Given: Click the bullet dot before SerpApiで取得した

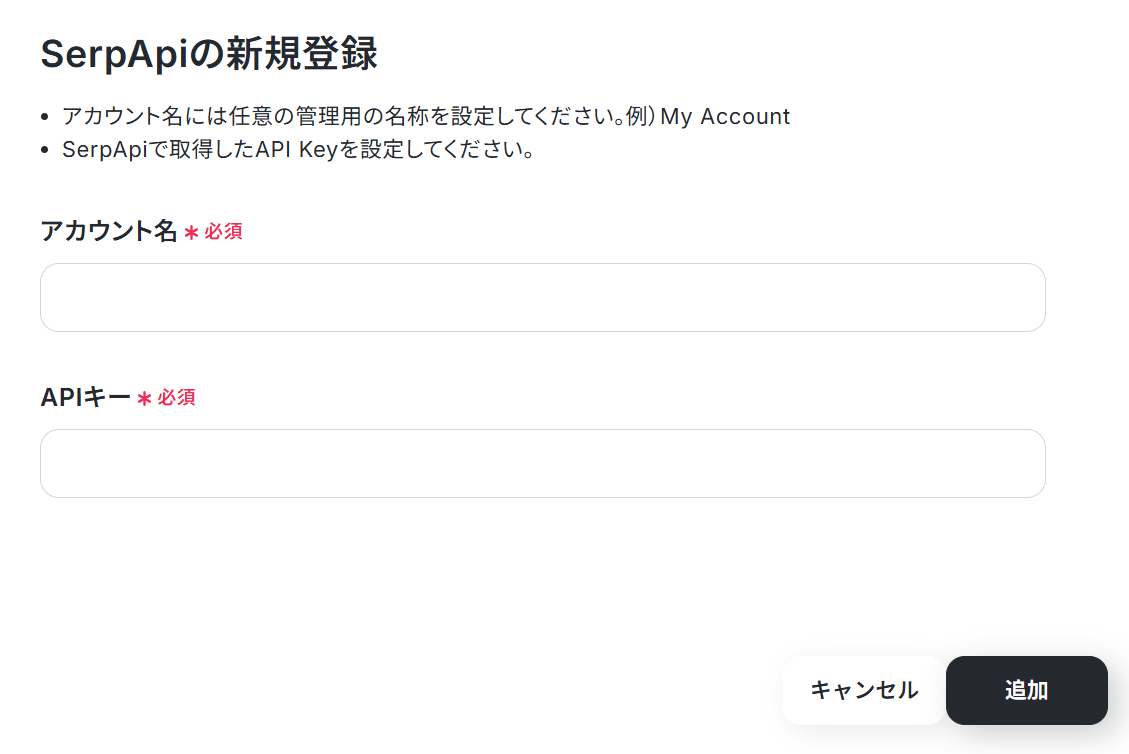Looking at the screenshot, I should point(45,150).
